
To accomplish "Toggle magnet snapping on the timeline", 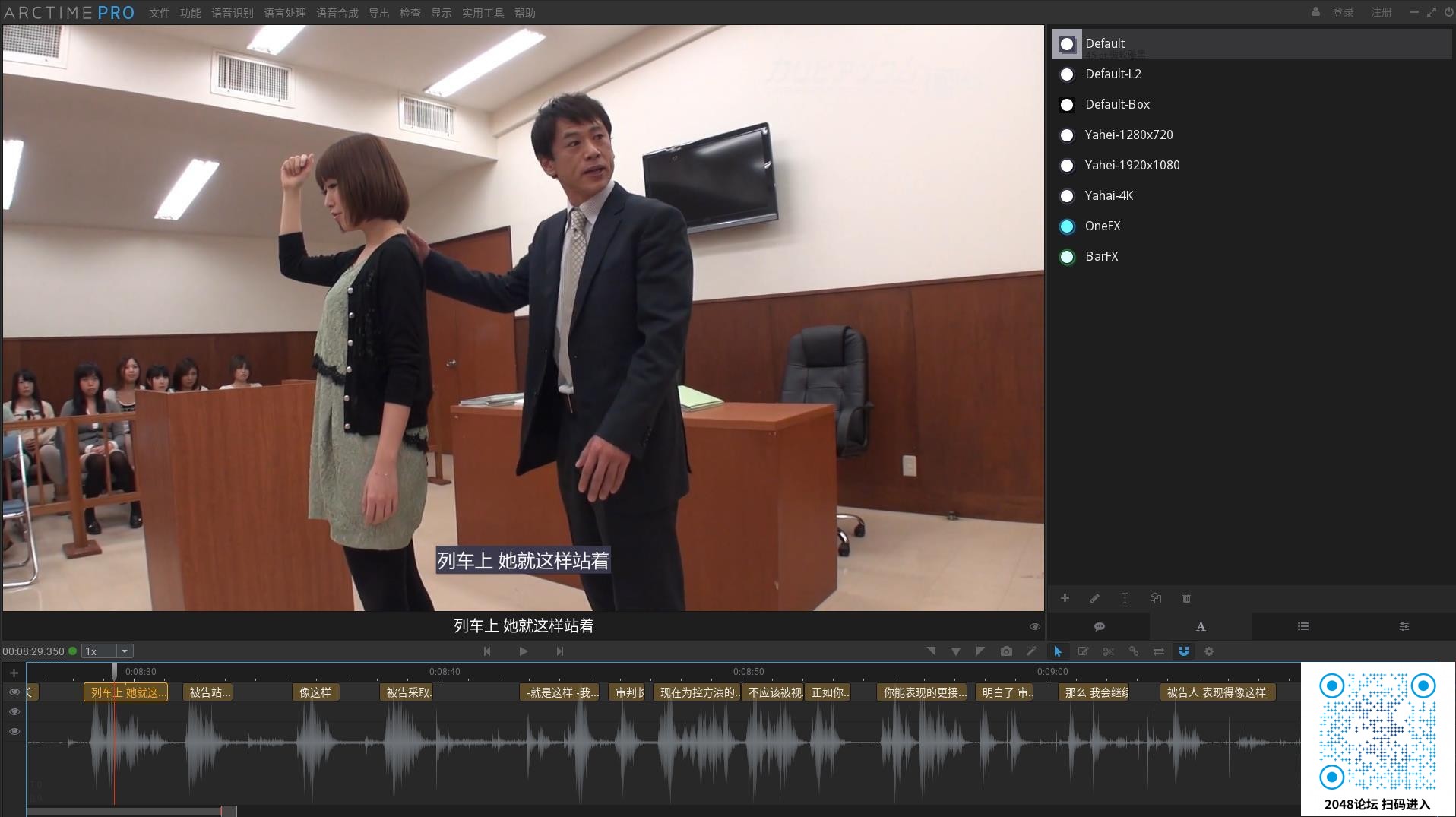I will point(1184,651).
